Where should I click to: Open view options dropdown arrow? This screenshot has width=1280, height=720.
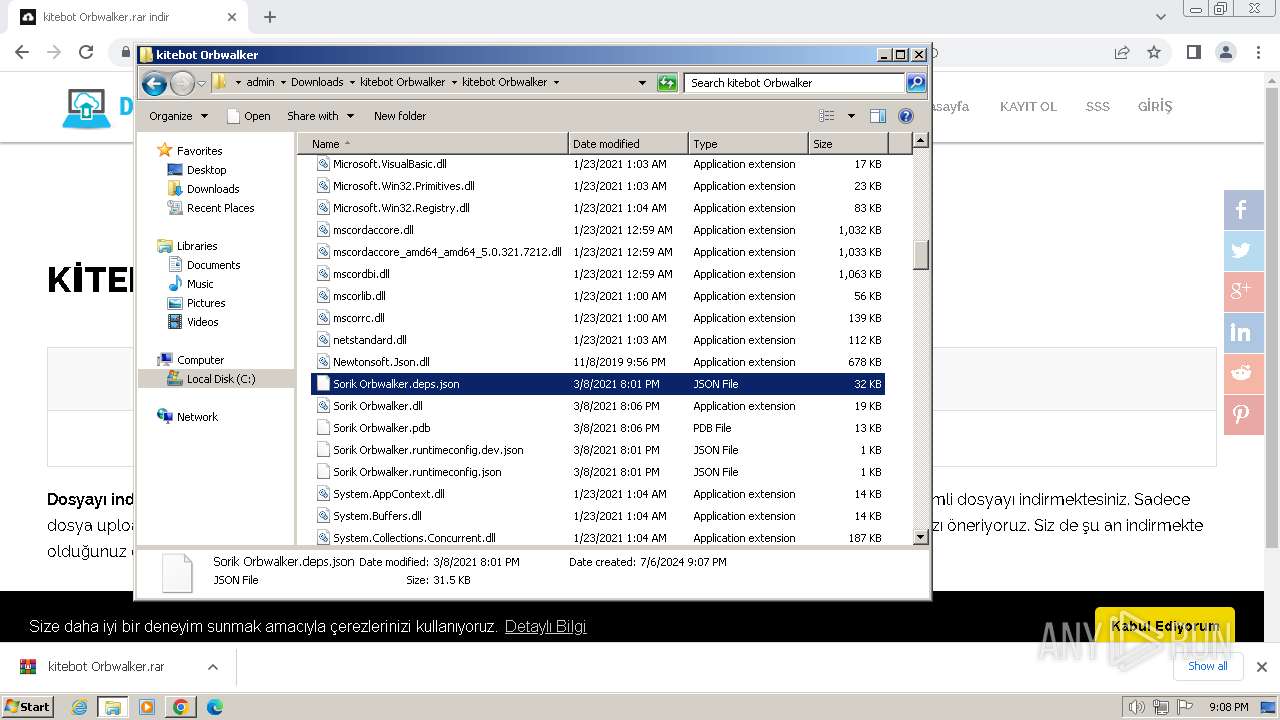click(851, 116)
